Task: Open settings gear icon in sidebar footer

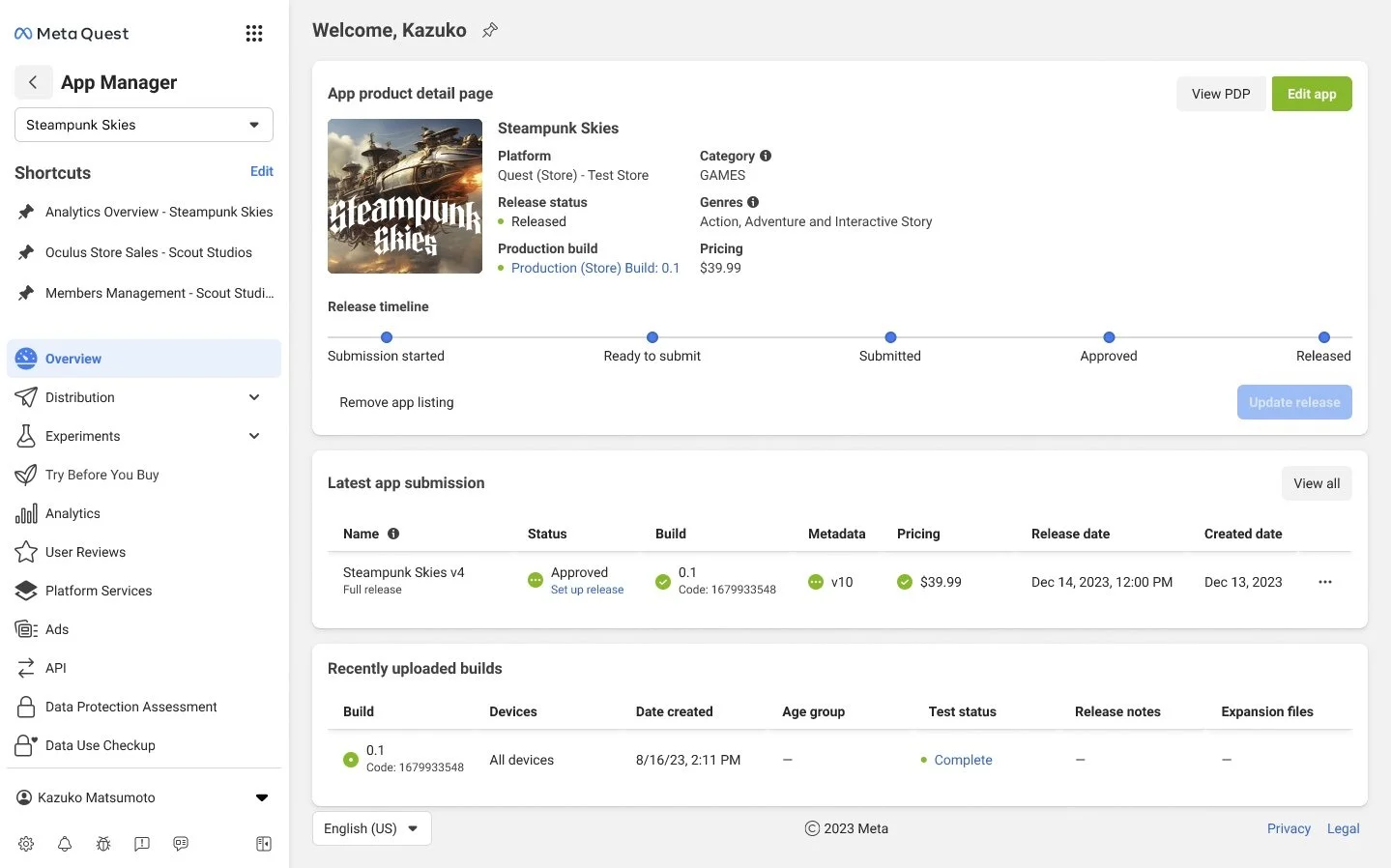Action: tap(26, 844)
